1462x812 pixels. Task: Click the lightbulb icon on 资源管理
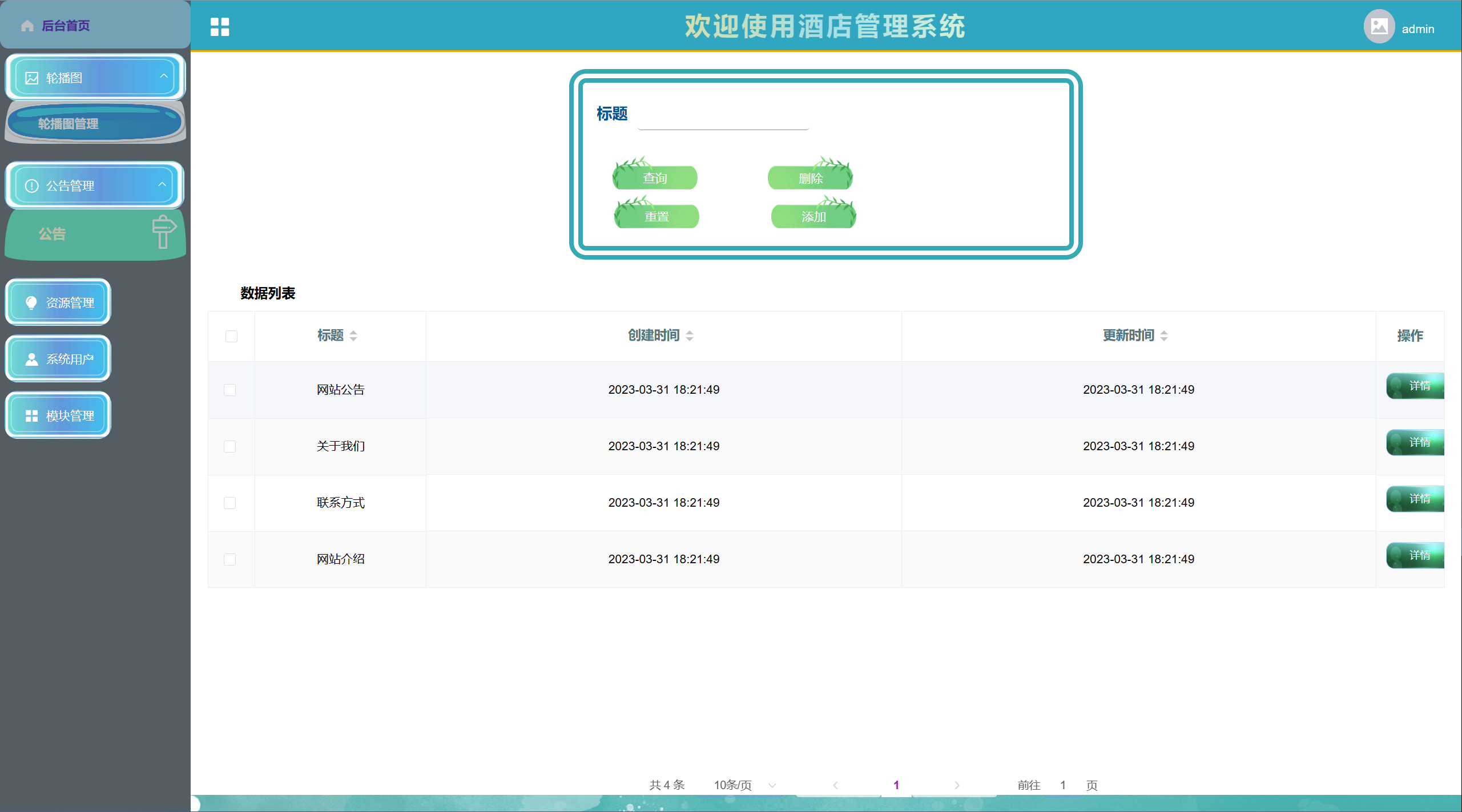[32, 302]
